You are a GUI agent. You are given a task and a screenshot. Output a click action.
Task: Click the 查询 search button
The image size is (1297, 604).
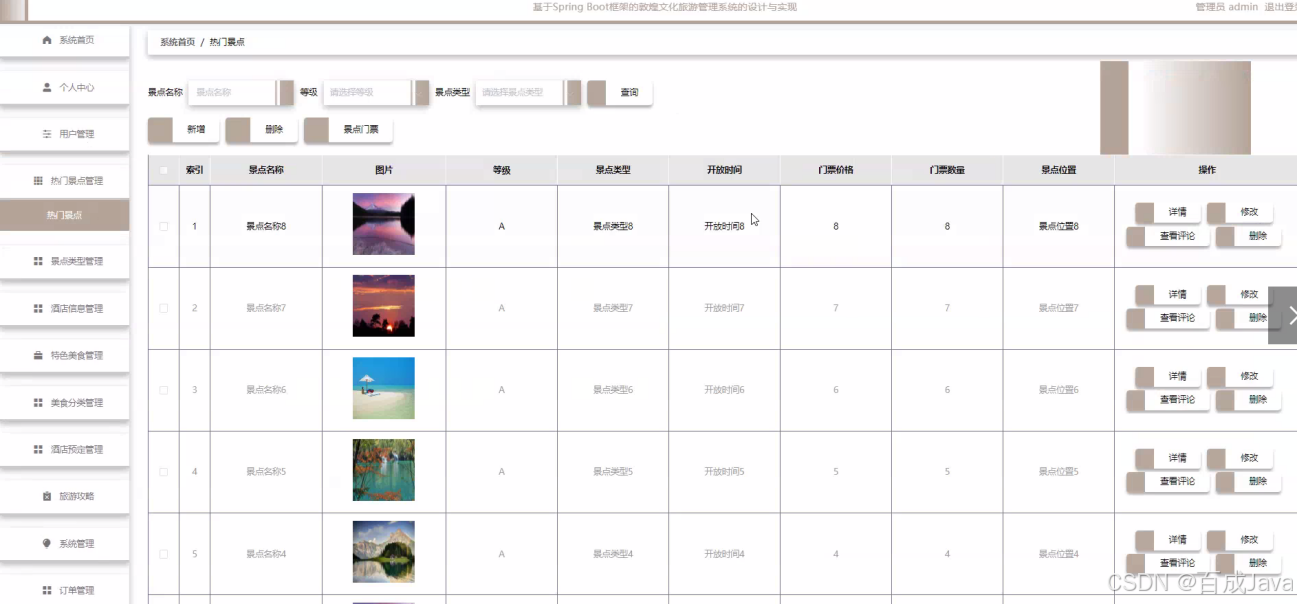pos(620,92)
